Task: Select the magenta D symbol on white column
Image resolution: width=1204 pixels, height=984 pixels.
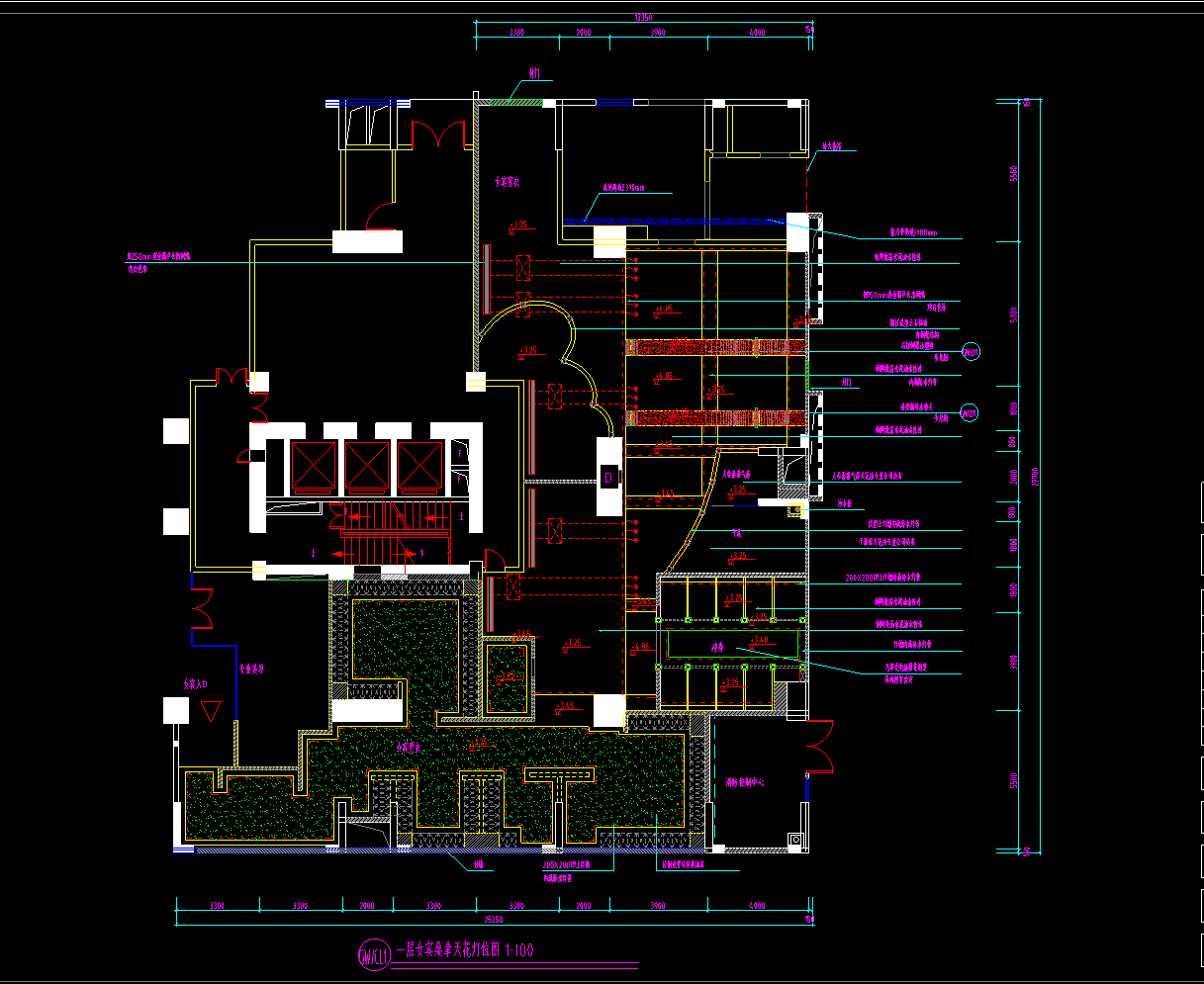Action: pos(609,479)
